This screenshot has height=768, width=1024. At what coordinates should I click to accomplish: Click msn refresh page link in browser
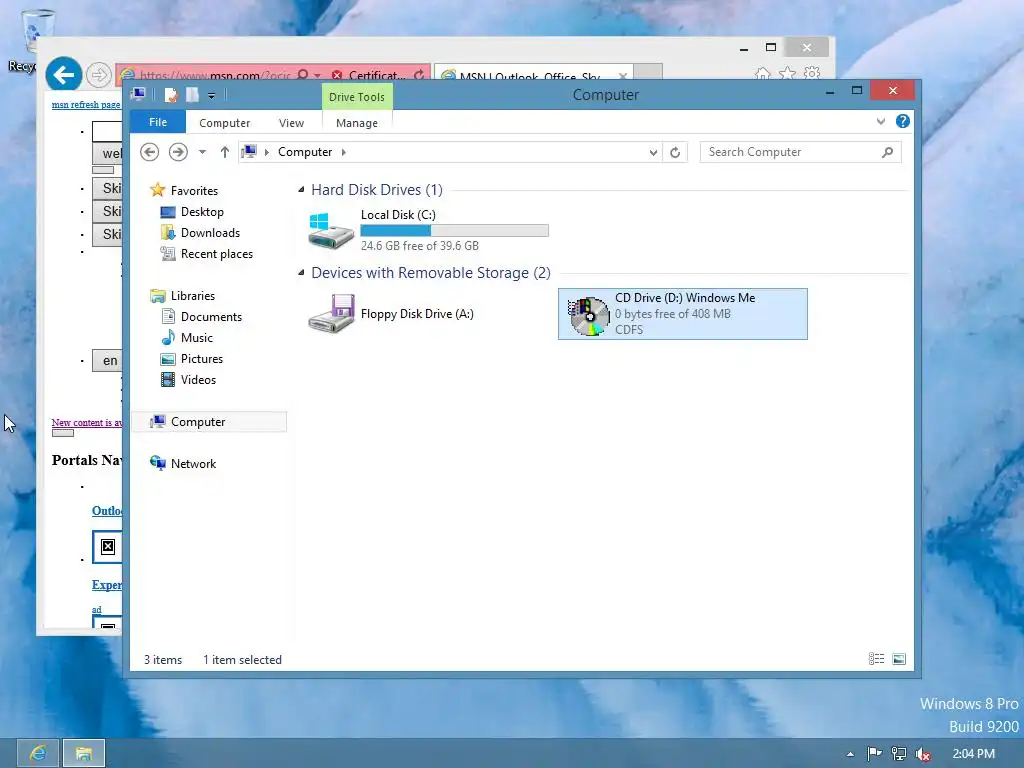86,104
